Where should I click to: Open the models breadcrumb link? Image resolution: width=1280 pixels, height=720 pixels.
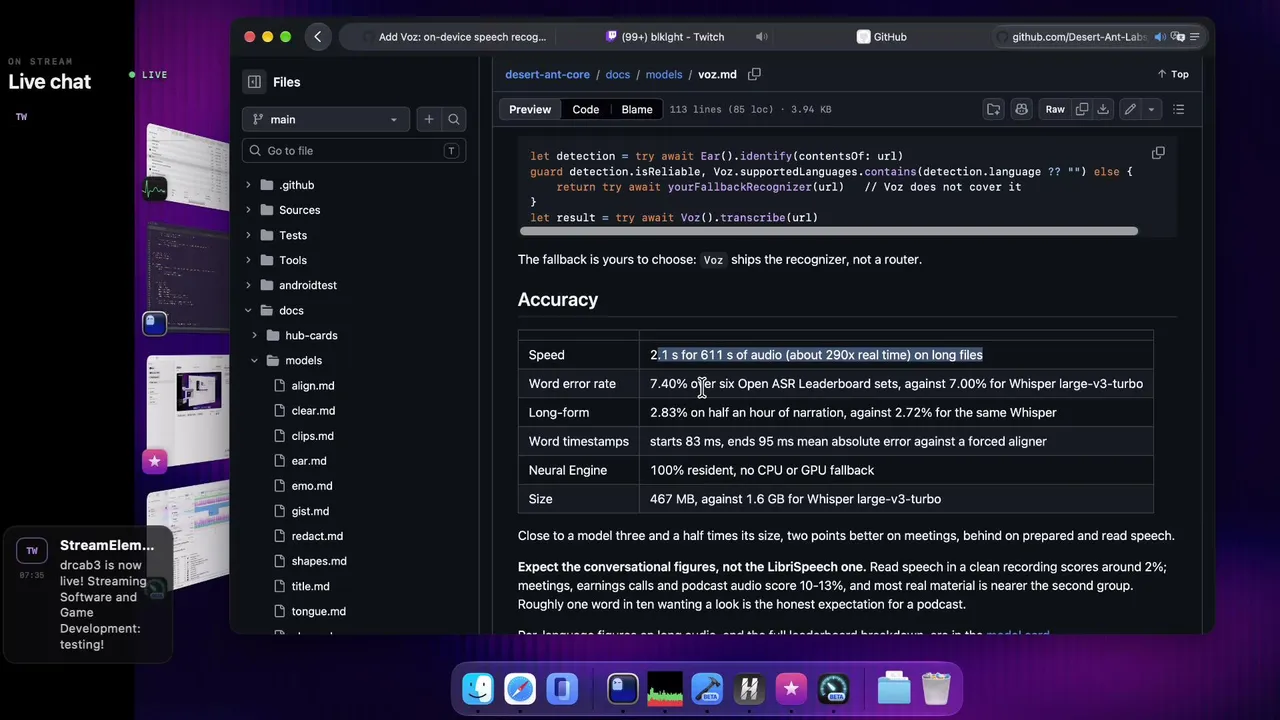[x=664, y=74]
